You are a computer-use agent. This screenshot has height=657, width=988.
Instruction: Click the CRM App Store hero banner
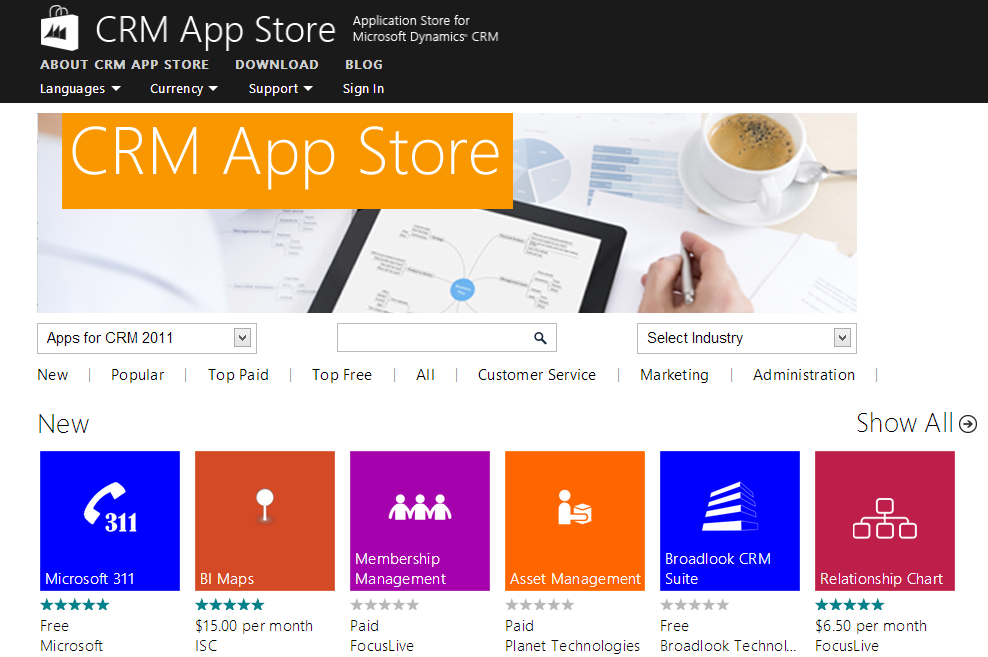(x=447, y=213)
